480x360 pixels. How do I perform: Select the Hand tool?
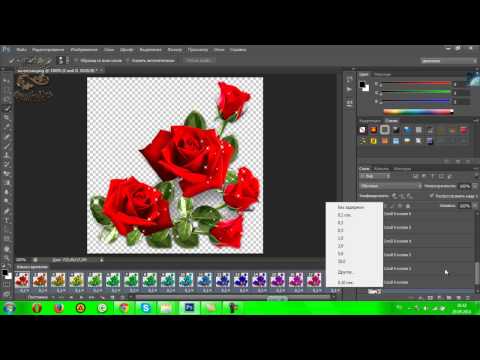click(x=7, y=248)
